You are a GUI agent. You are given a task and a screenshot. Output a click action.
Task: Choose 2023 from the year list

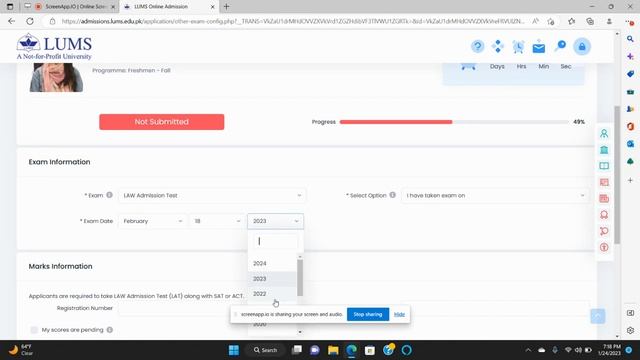pyautogui.click(x=272, y=279)
